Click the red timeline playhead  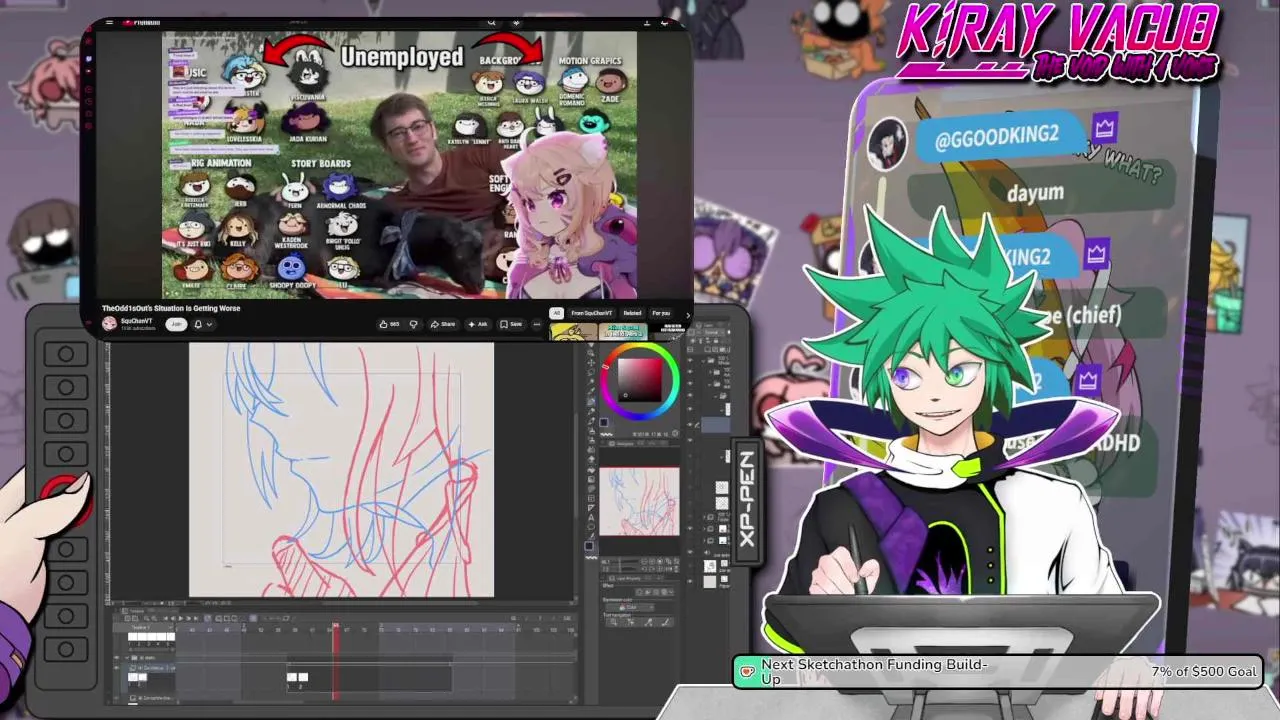336,660
